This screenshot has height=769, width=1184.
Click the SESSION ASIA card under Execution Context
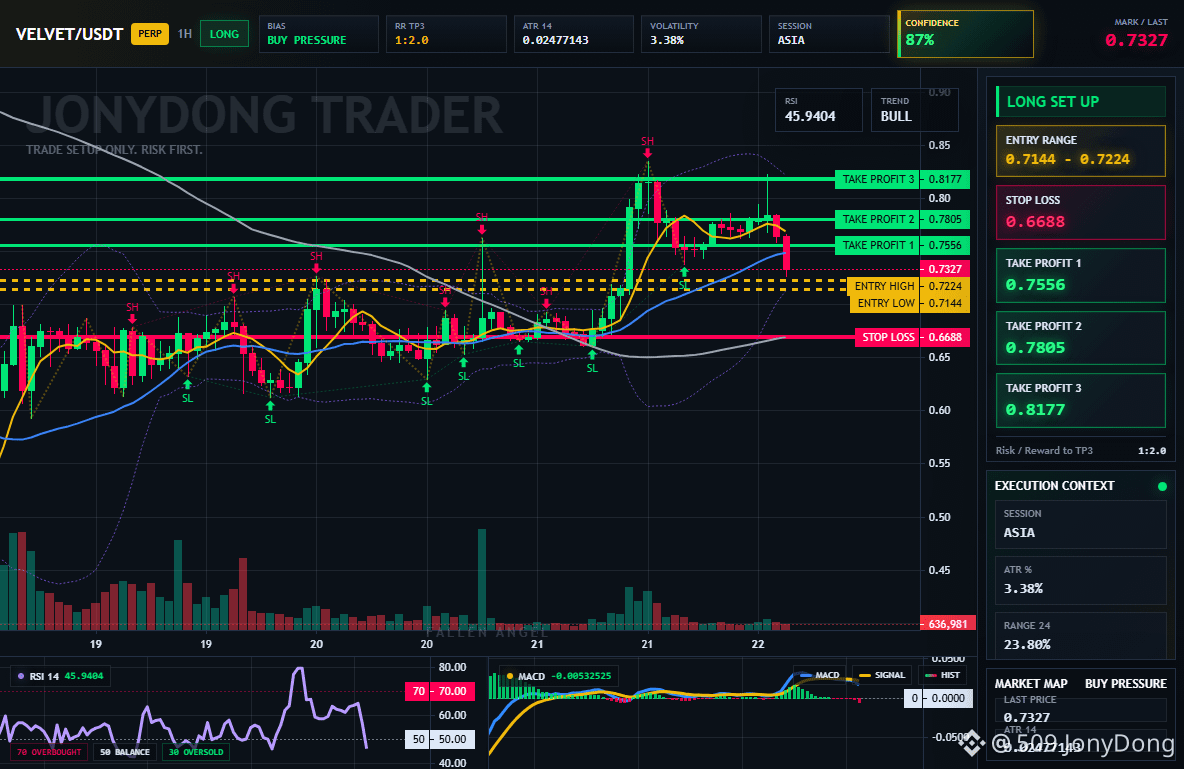pos(1081,524)
